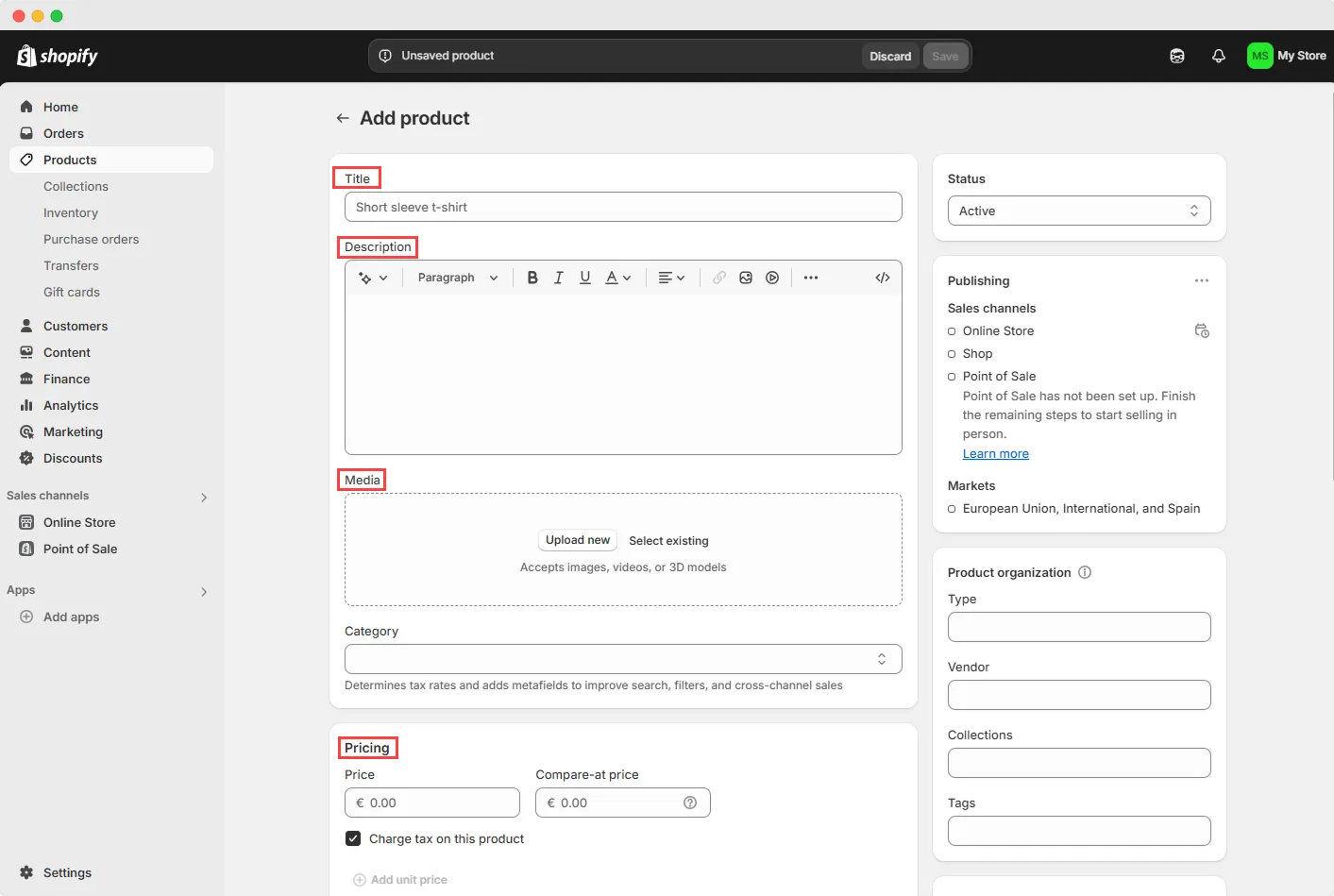
Task: Open the product Status dropdown
Action: coord(1079,211)
